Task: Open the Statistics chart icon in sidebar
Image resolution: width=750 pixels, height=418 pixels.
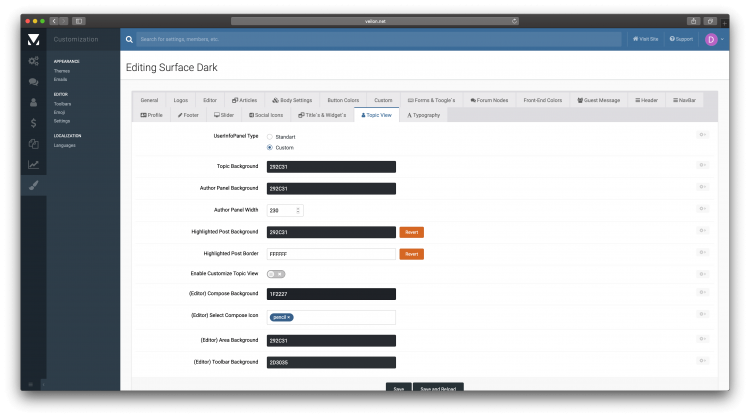Action: click(x=33, y=165)
